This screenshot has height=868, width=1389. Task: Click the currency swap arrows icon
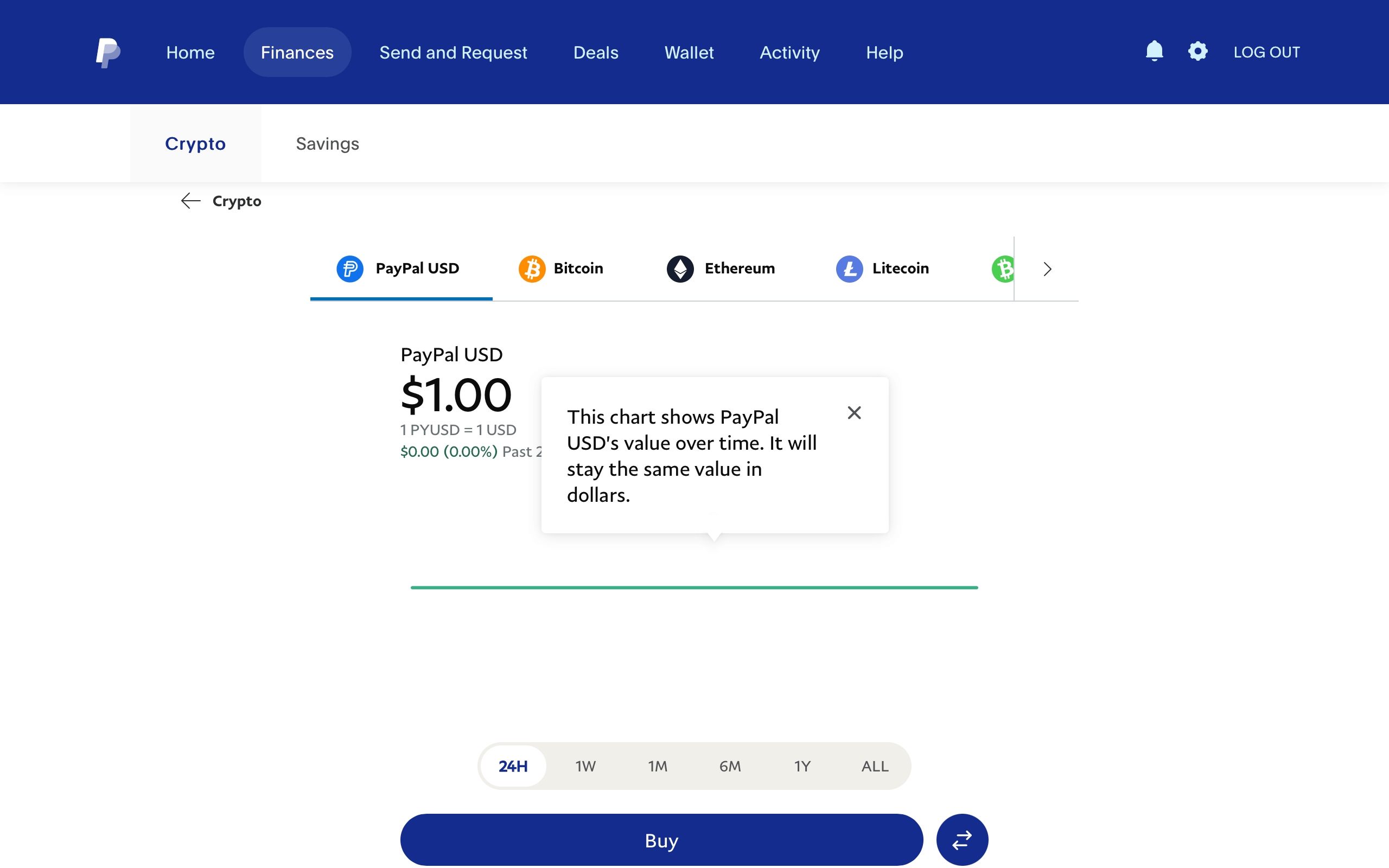coord(961,839)
